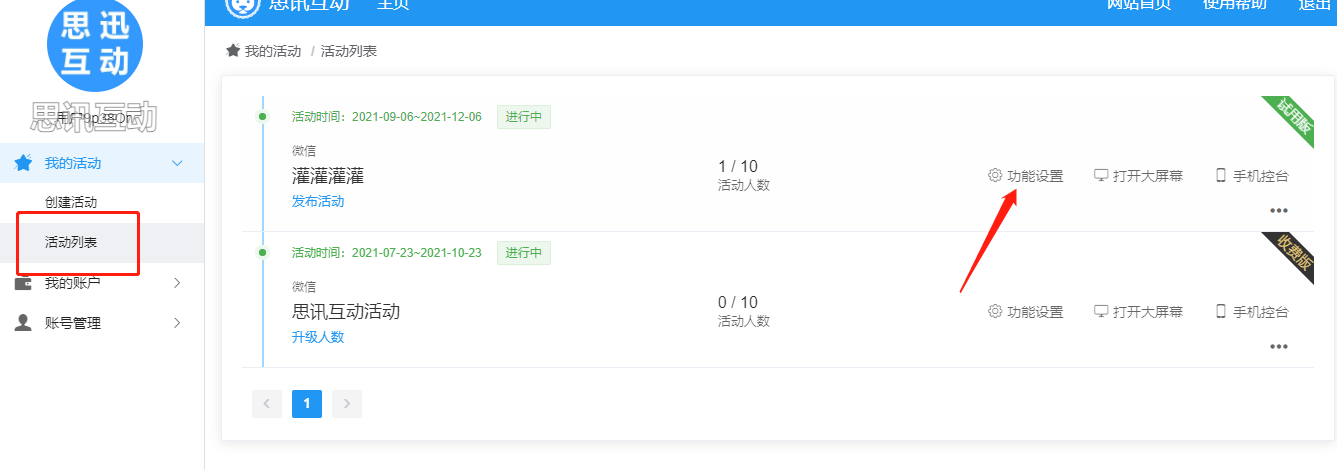Viewport: 1337px width, 470px height.
Task: Click star icon beside 我的活动 in sidebar
Action: click(23, 163)
